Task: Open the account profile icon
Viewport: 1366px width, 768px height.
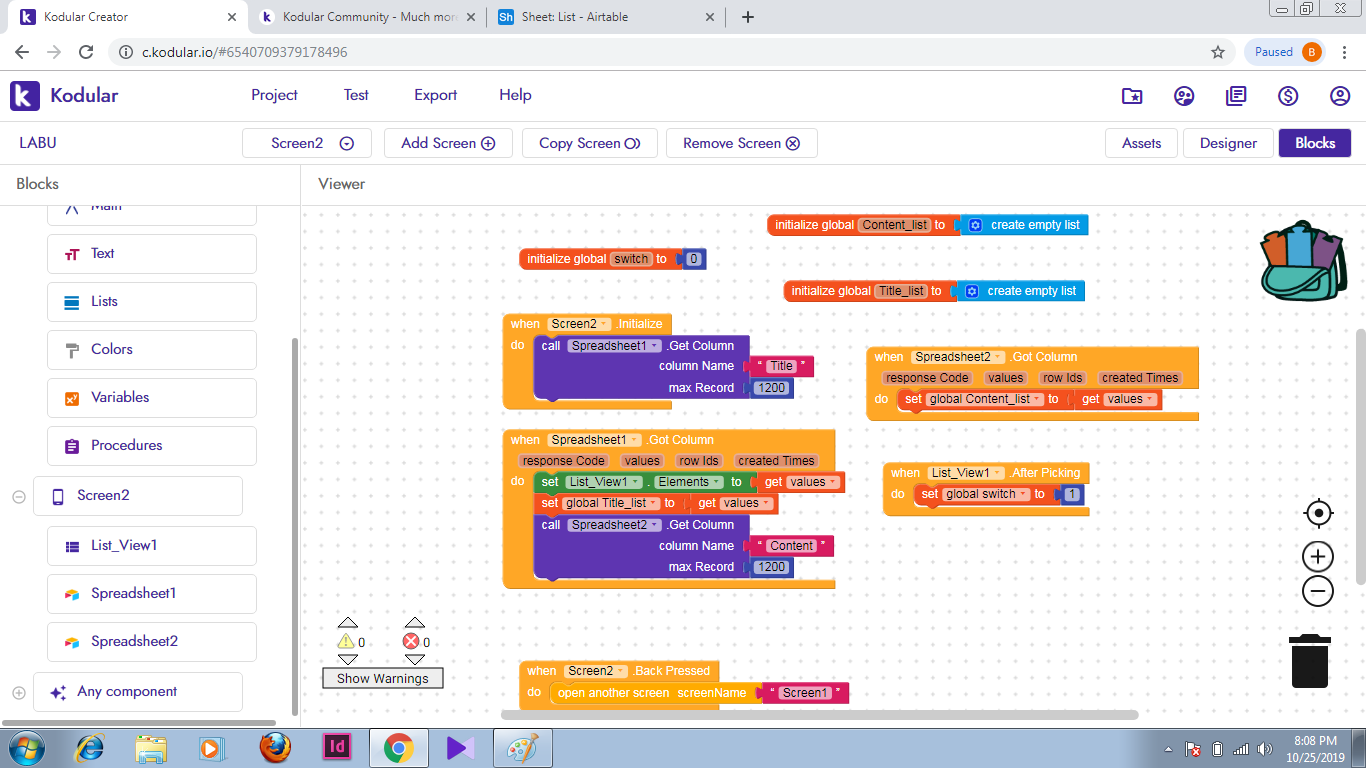Action: click(x=1340, y=96)
